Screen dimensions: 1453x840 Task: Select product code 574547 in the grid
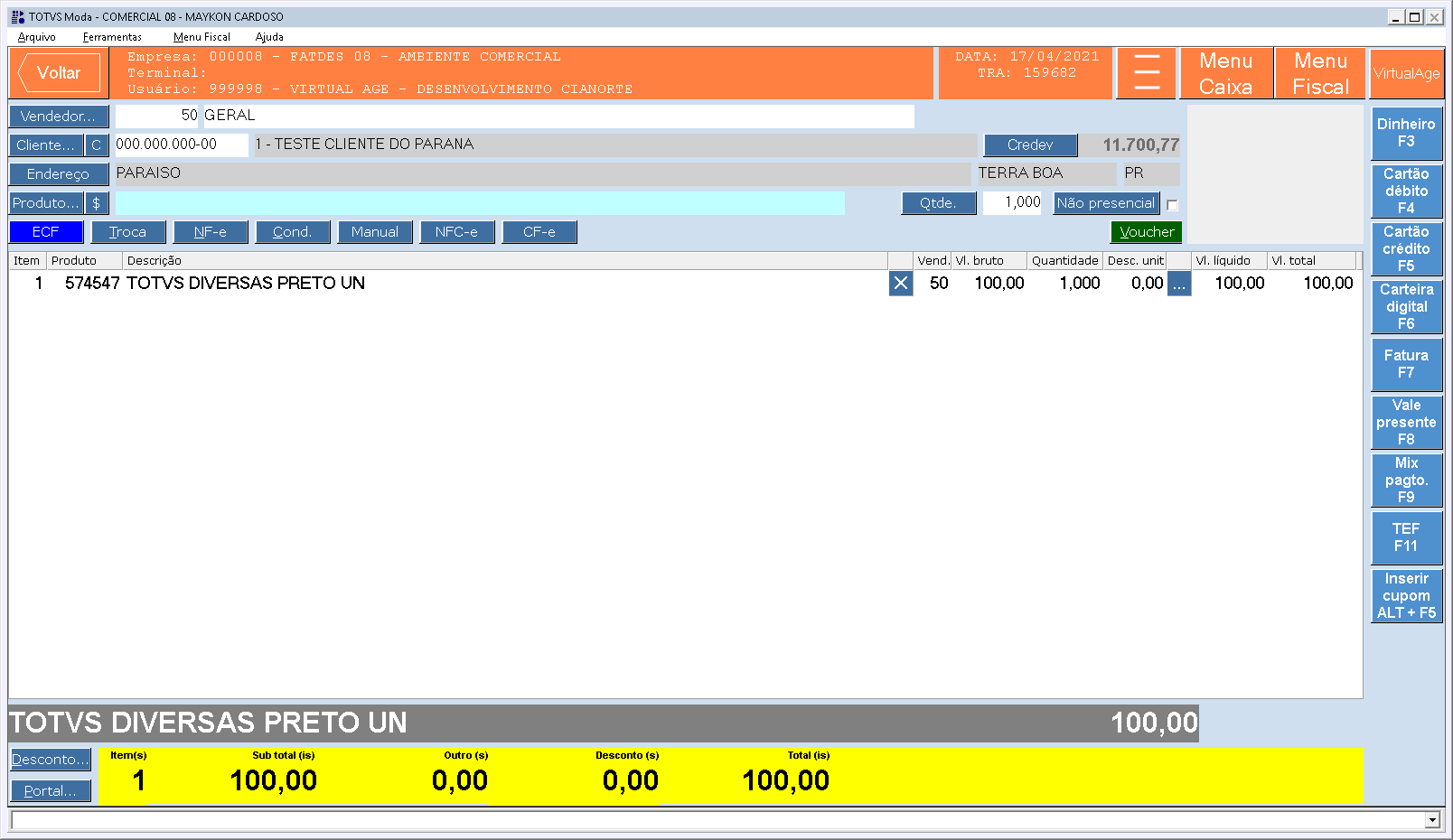point(92,284)
